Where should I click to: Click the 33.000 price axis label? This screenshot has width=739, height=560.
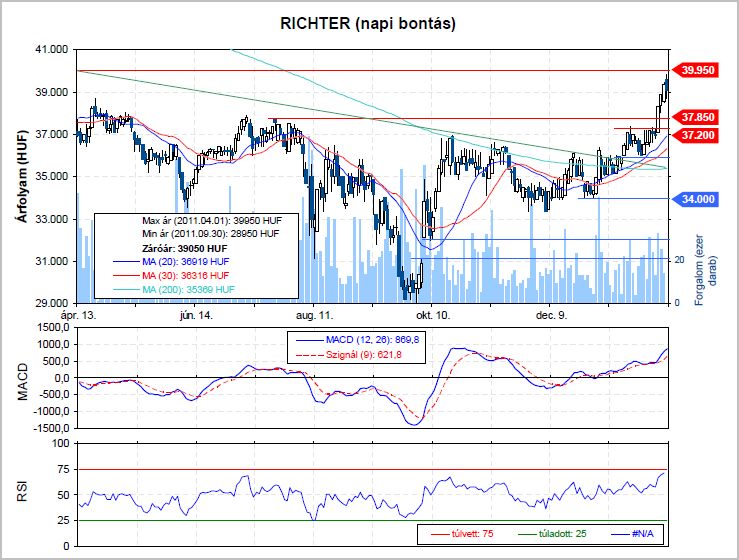(x=51, y=219)
